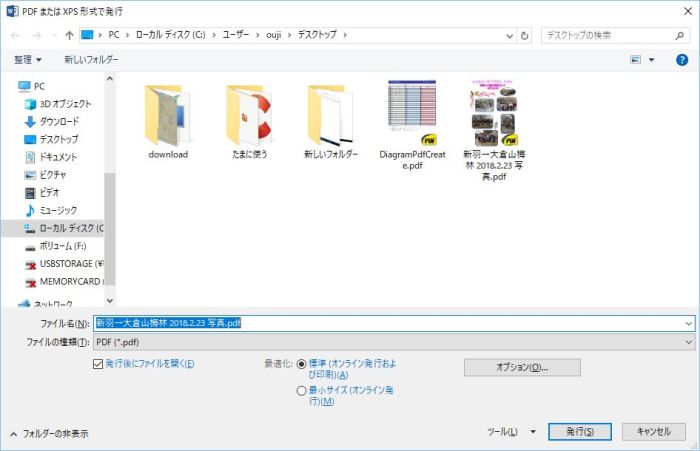Viewport: 700px width, 451px height.
Task: Click the オプション button
Action: coord(522,368)
